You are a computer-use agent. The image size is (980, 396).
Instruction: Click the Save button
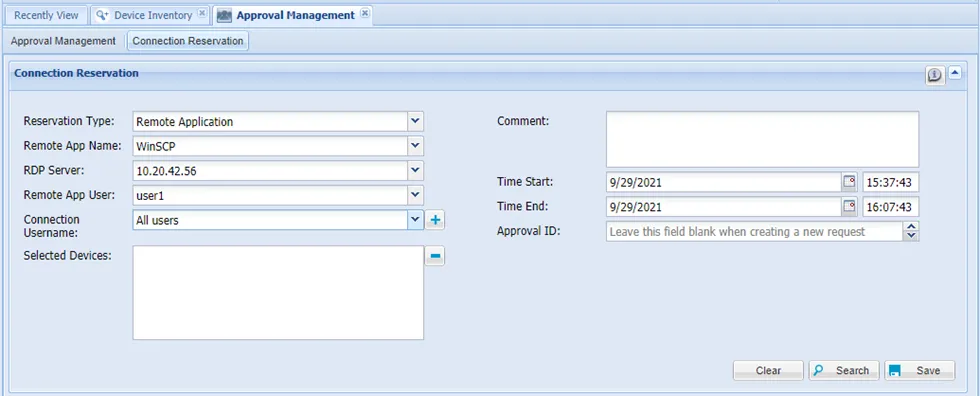coord(920,370)
